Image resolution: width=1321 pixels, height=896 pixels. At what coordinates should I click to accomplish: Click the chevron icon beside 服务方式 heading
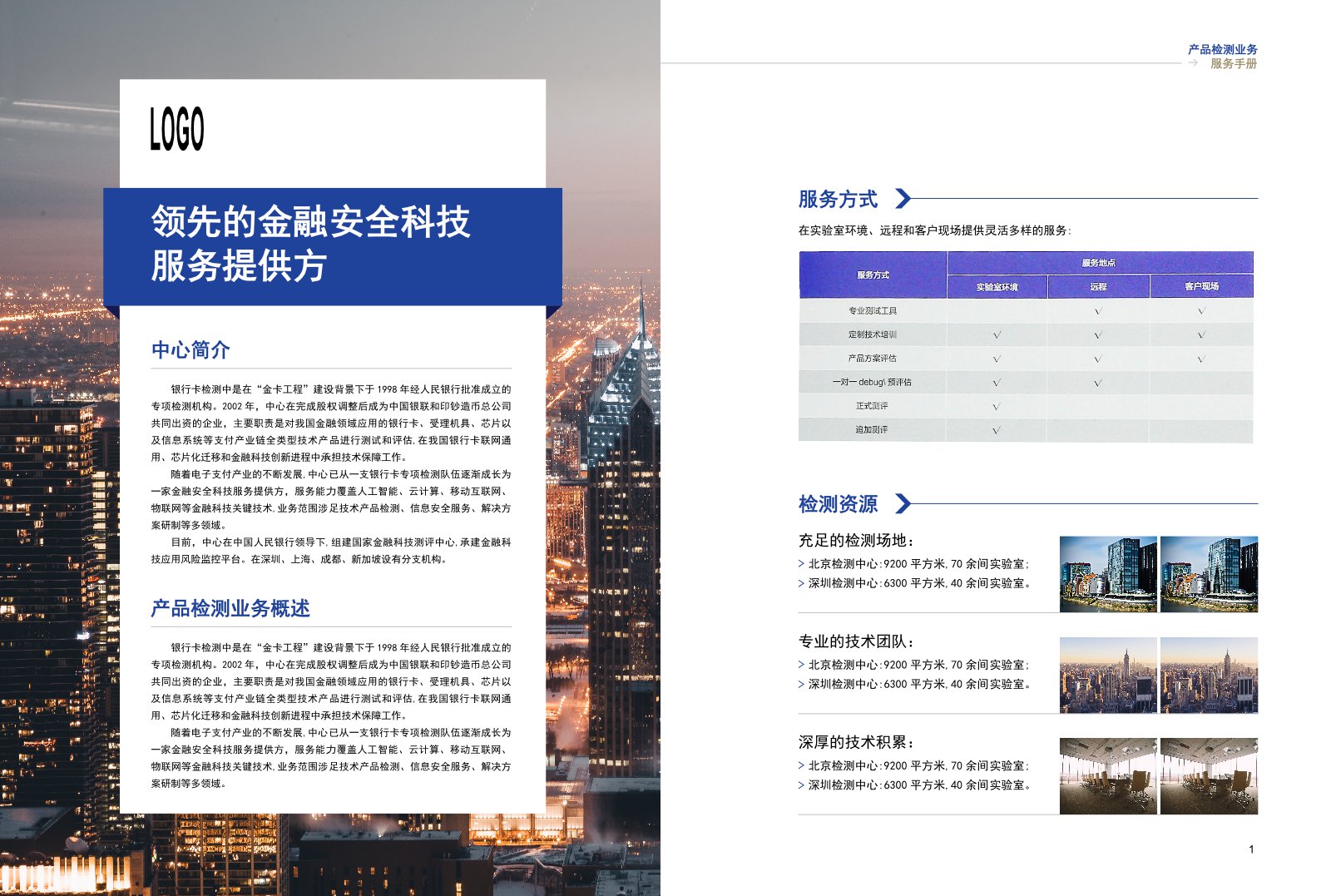pos(903,199)
